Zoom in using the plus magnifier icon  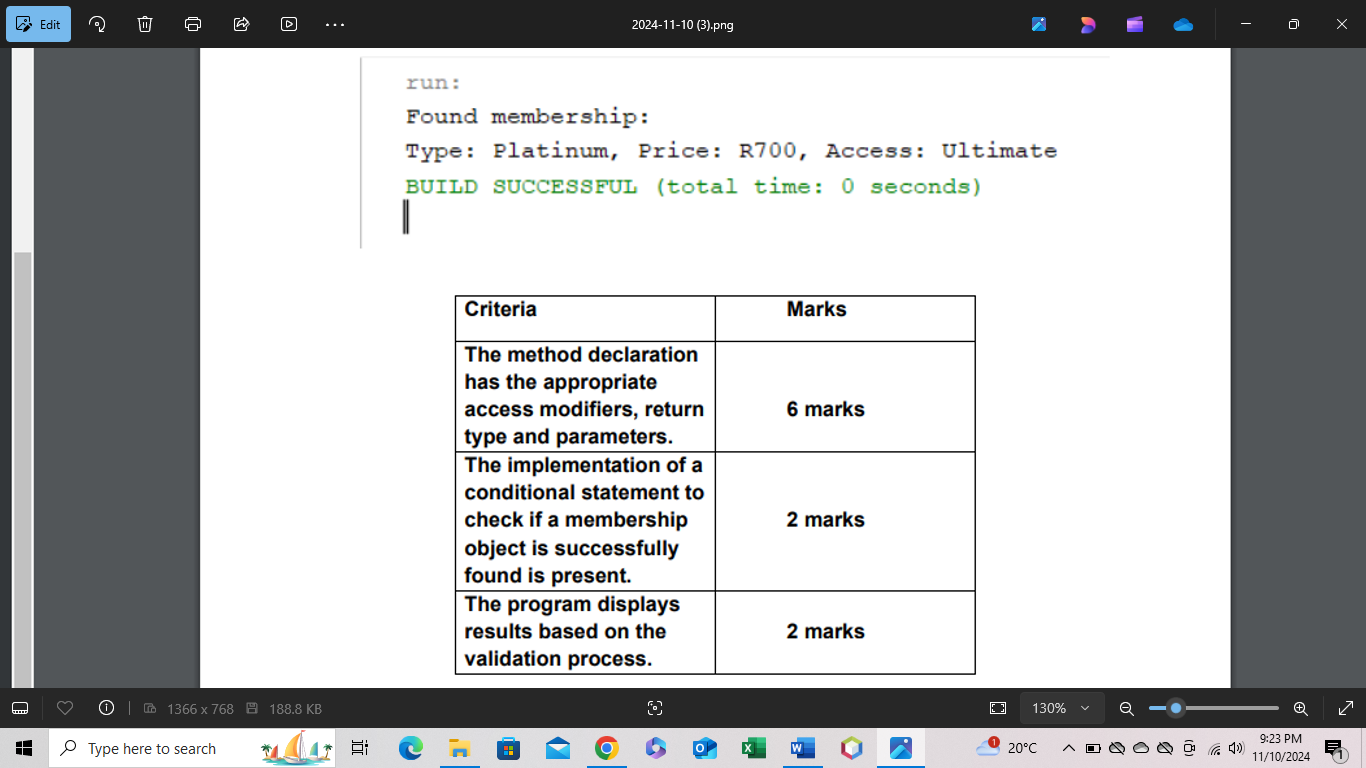coord(1300,708)
